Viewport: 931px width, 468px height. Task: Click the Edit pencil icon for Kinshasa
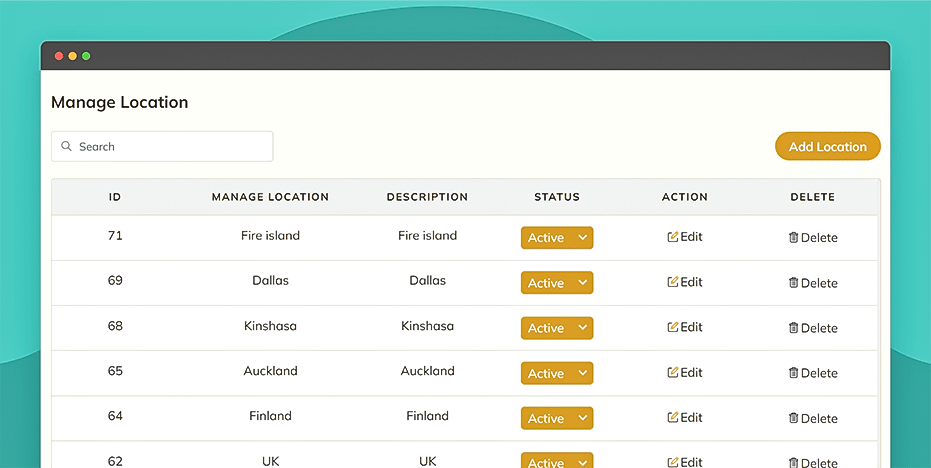(x=673, y=327)
